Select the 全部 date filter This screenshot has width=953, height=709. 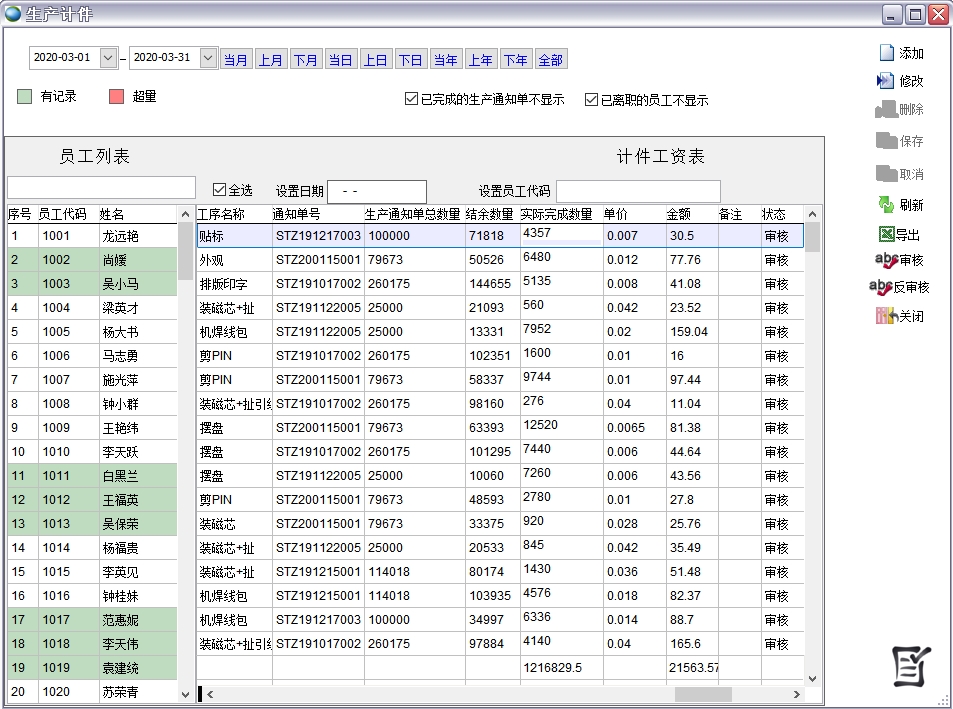551,60
